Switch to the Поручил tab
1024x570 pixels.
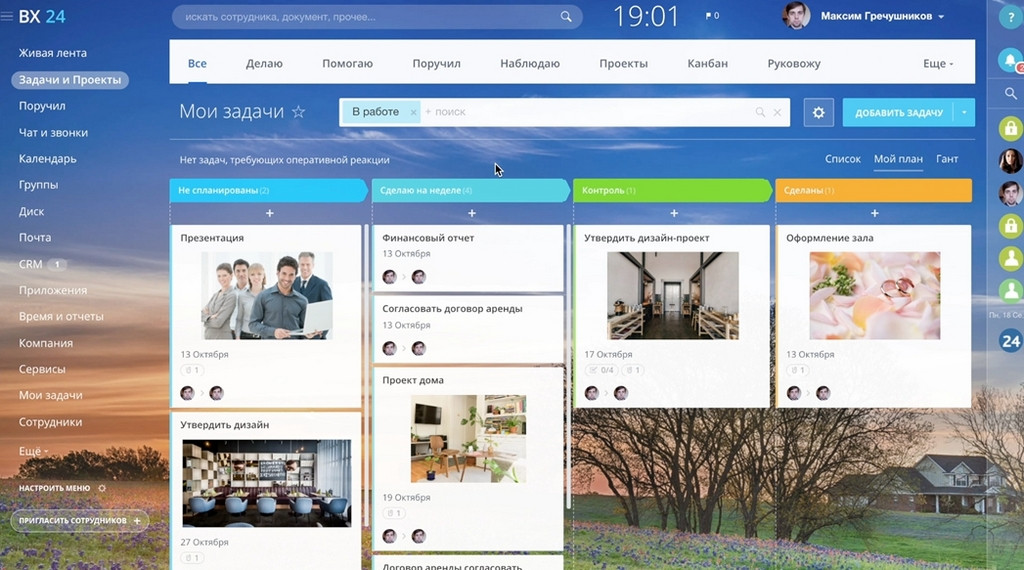(x=436, y=63)
